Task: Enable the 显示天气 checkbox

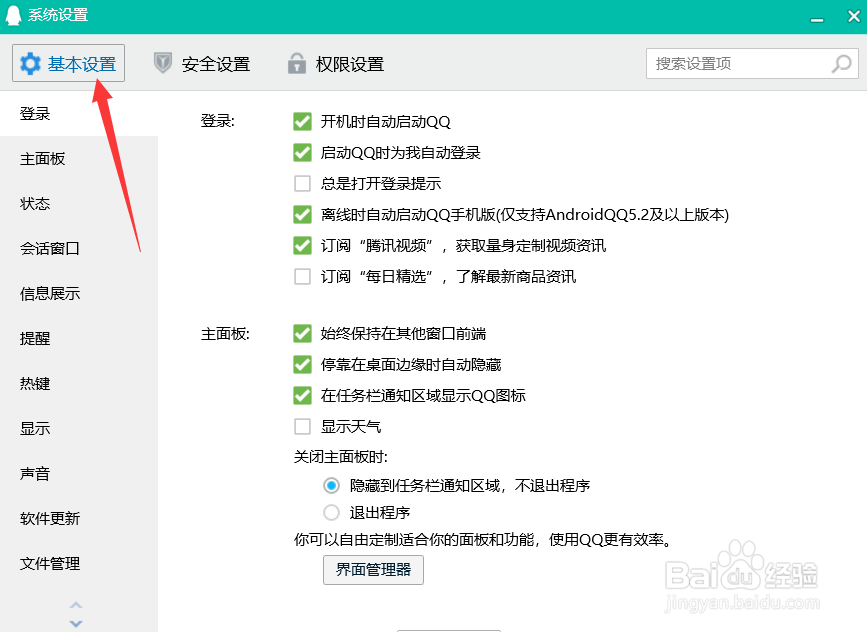Action: pyautogui.click(x=302, y=426)
